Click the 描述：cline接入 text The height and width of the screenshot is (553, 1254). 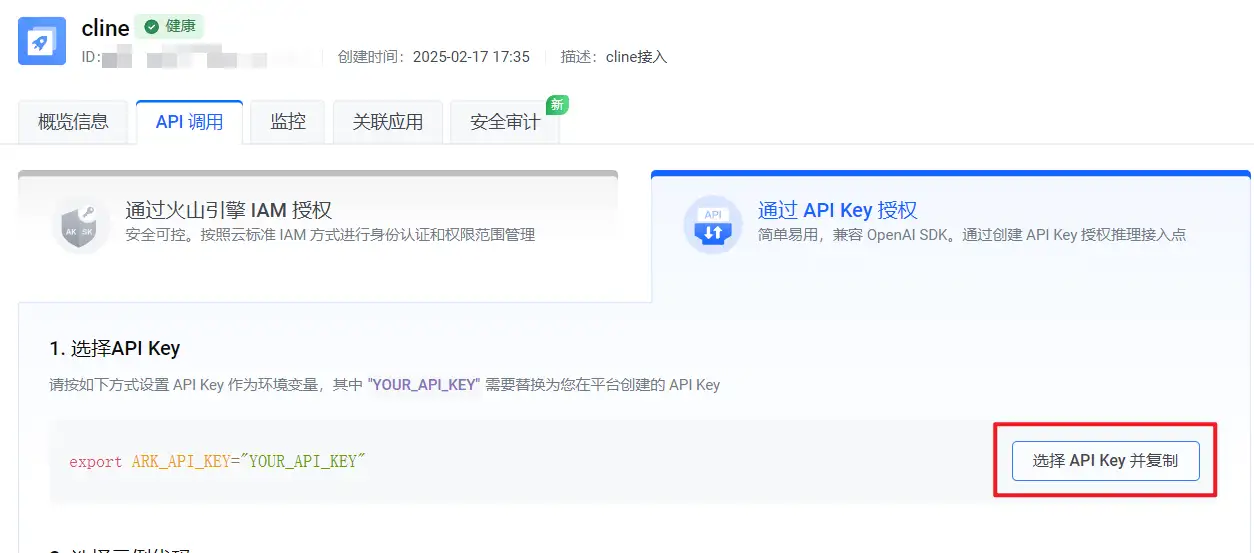click(613, 57)
